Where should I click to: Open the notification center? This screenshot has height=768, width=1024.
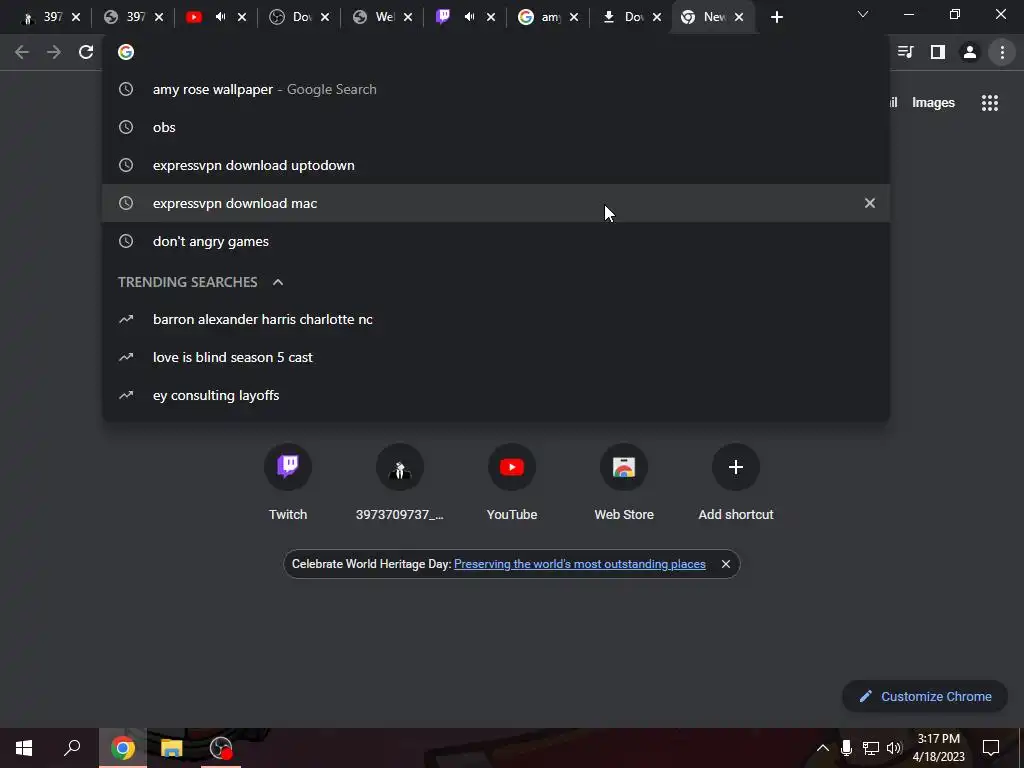click(x=991, y=748)
